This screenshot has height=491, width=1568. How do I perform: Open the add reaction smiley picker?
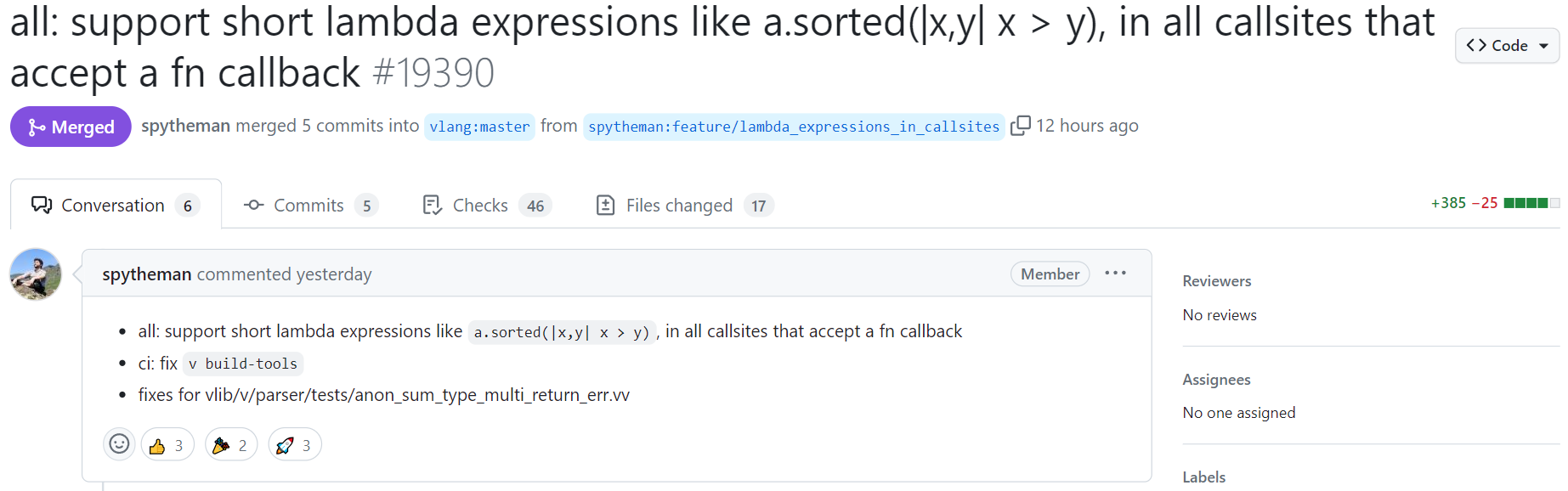pos(120,444)
